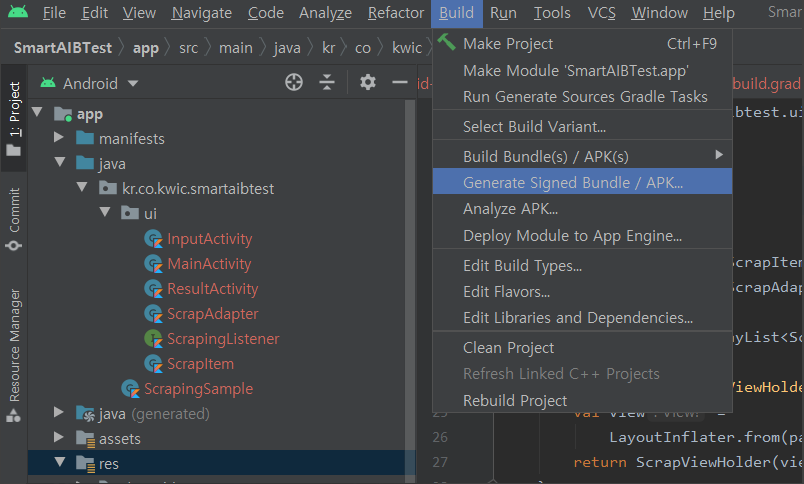This screenshot has width=804, height=484.
Task: Open the project panel gear settings
Action: (x=368, y=82)
